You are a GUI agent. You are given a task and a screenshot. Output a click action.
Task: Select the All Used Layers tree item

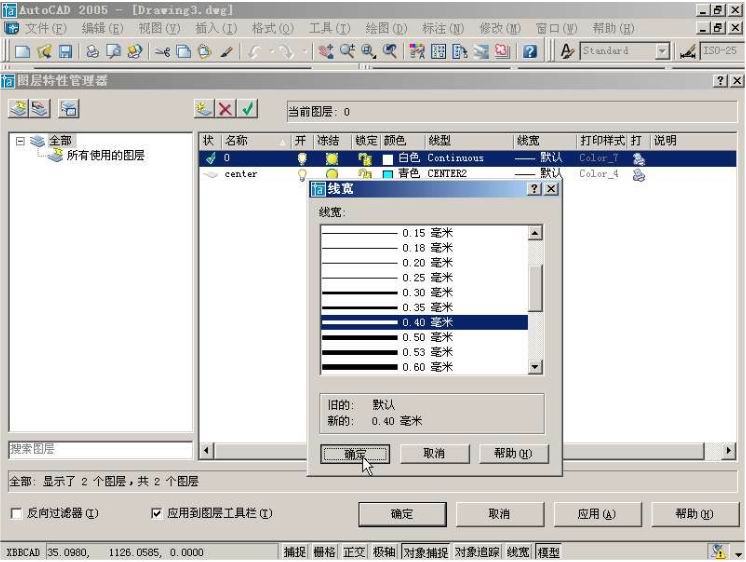105,155
